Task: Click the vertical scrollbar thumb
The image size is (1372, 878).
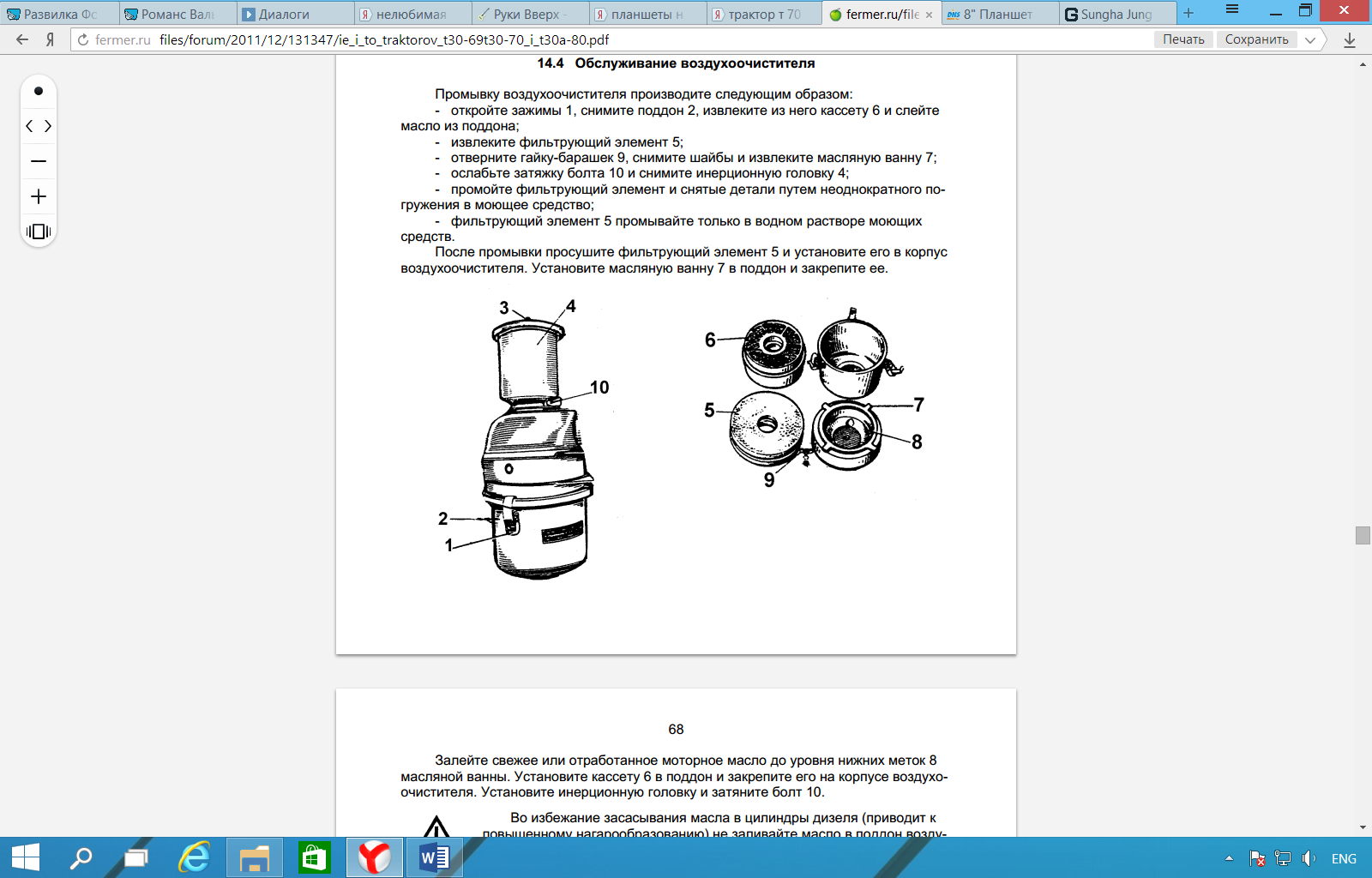Action: [x=1363, y=535]
